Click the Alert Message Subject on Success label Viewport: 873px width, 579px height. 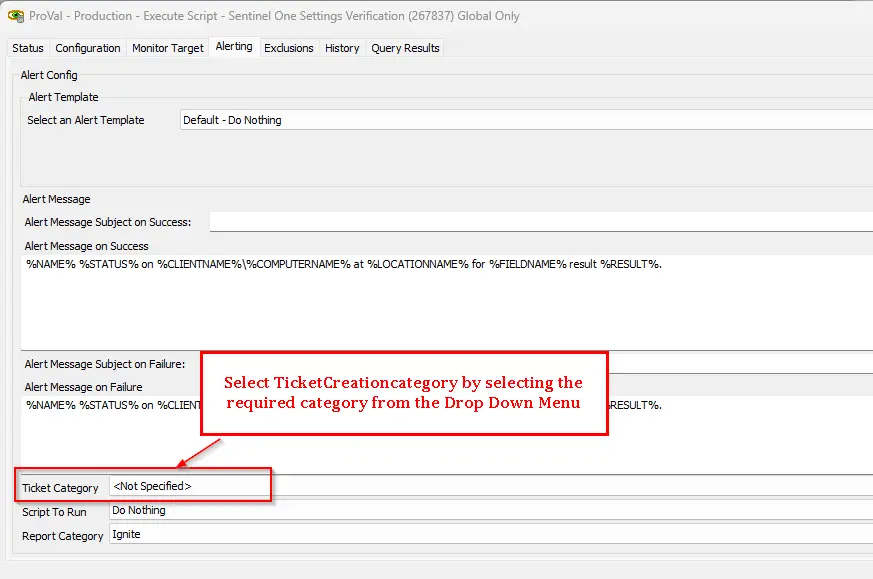coord(107,222)
